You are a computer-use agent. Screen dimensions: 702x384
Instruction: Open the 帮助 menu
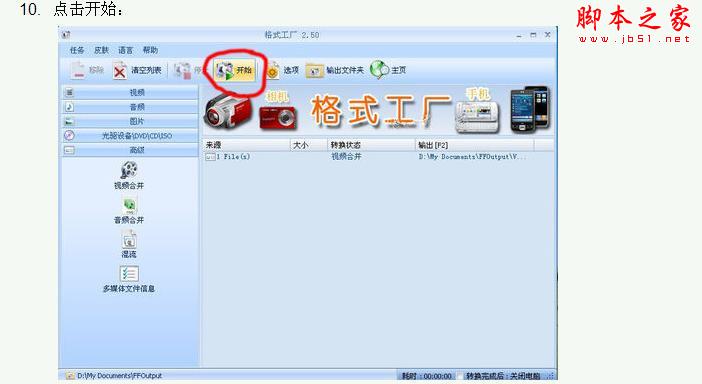click(x=150, y=50)
